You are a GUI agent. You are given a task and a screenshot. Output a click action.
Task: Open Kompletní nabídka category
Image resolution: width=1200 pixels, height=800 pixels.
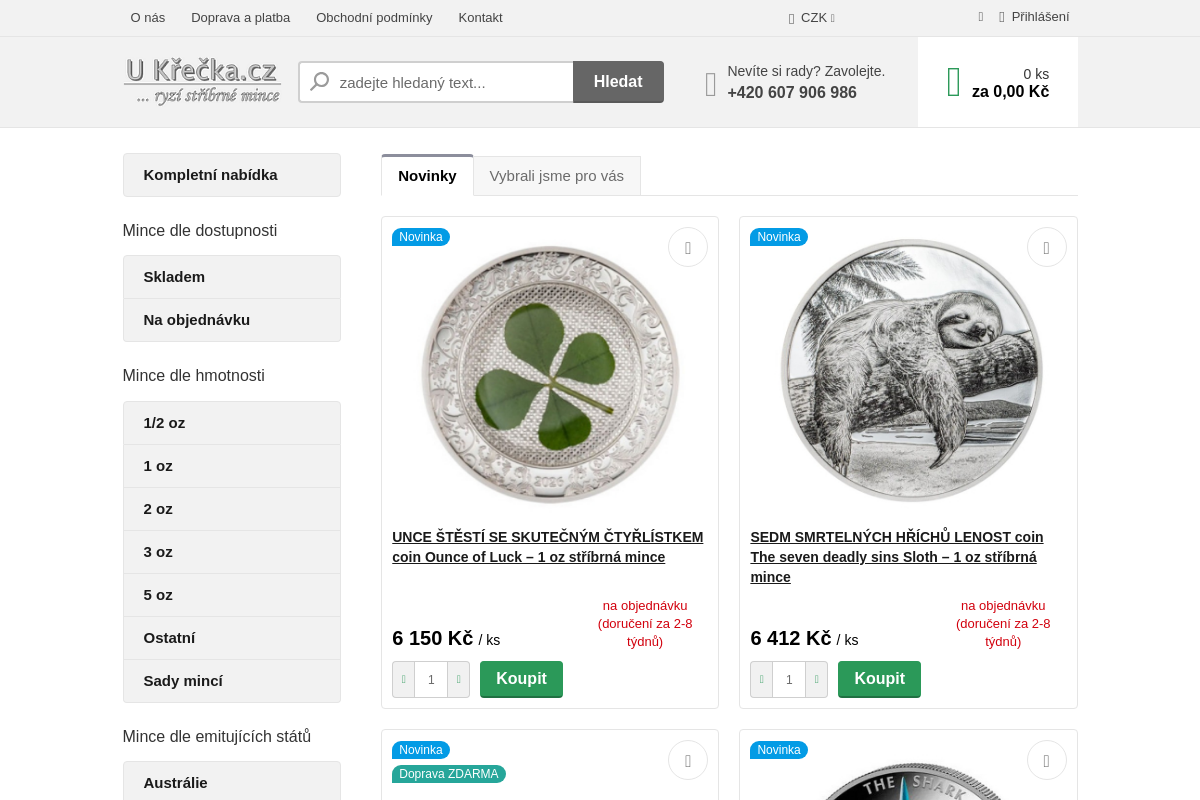(232, 175)
